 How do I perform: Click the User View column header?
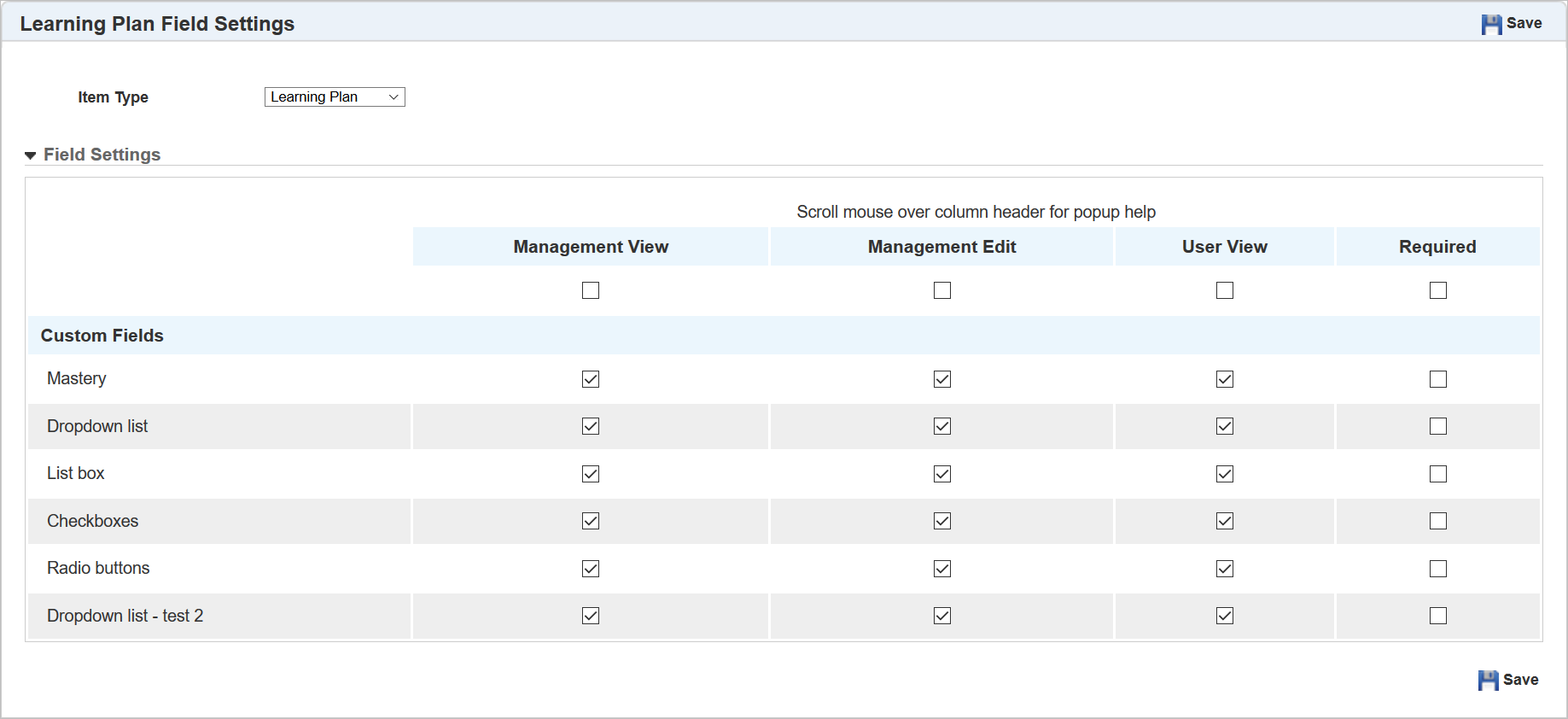[x=1224, y=247]
